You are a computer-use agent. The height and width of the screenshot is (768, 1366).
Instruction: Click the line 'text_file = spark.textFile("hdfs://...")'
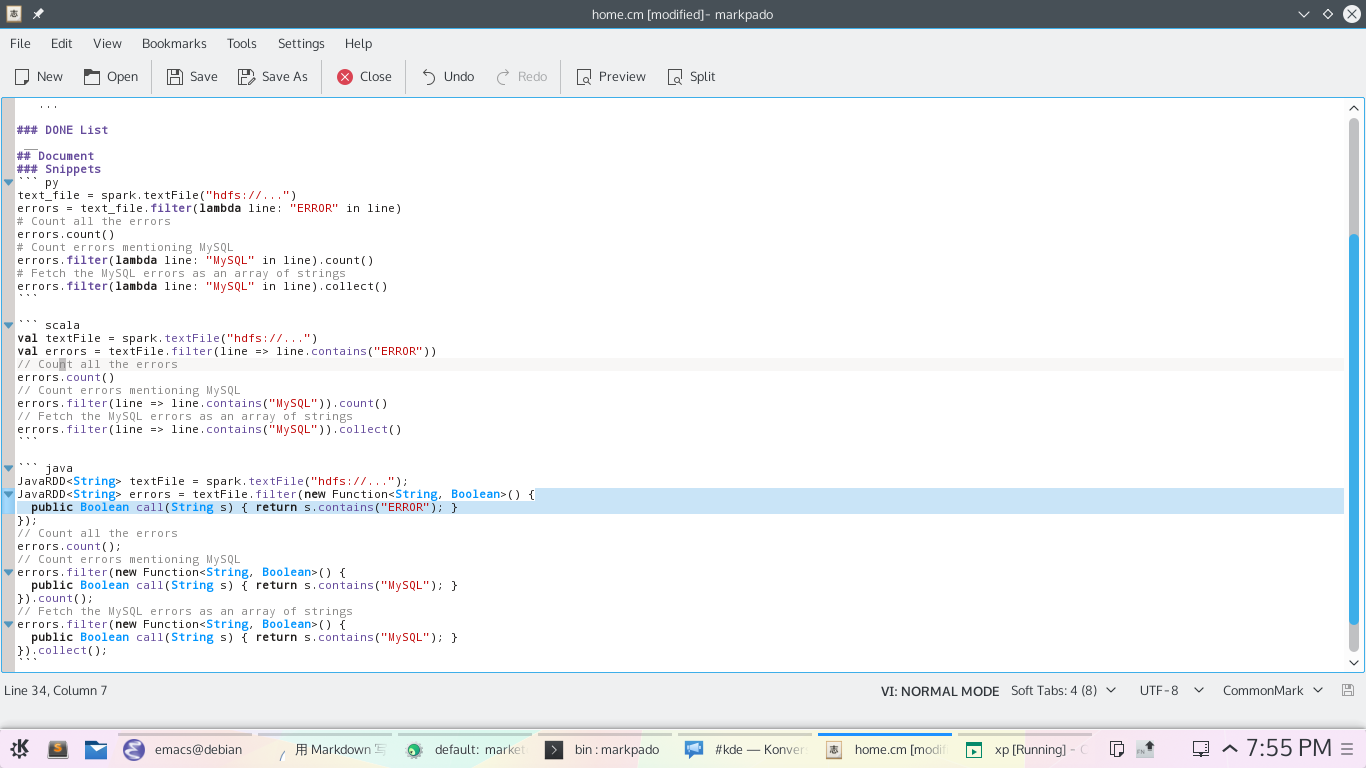(x=157, y=195)
